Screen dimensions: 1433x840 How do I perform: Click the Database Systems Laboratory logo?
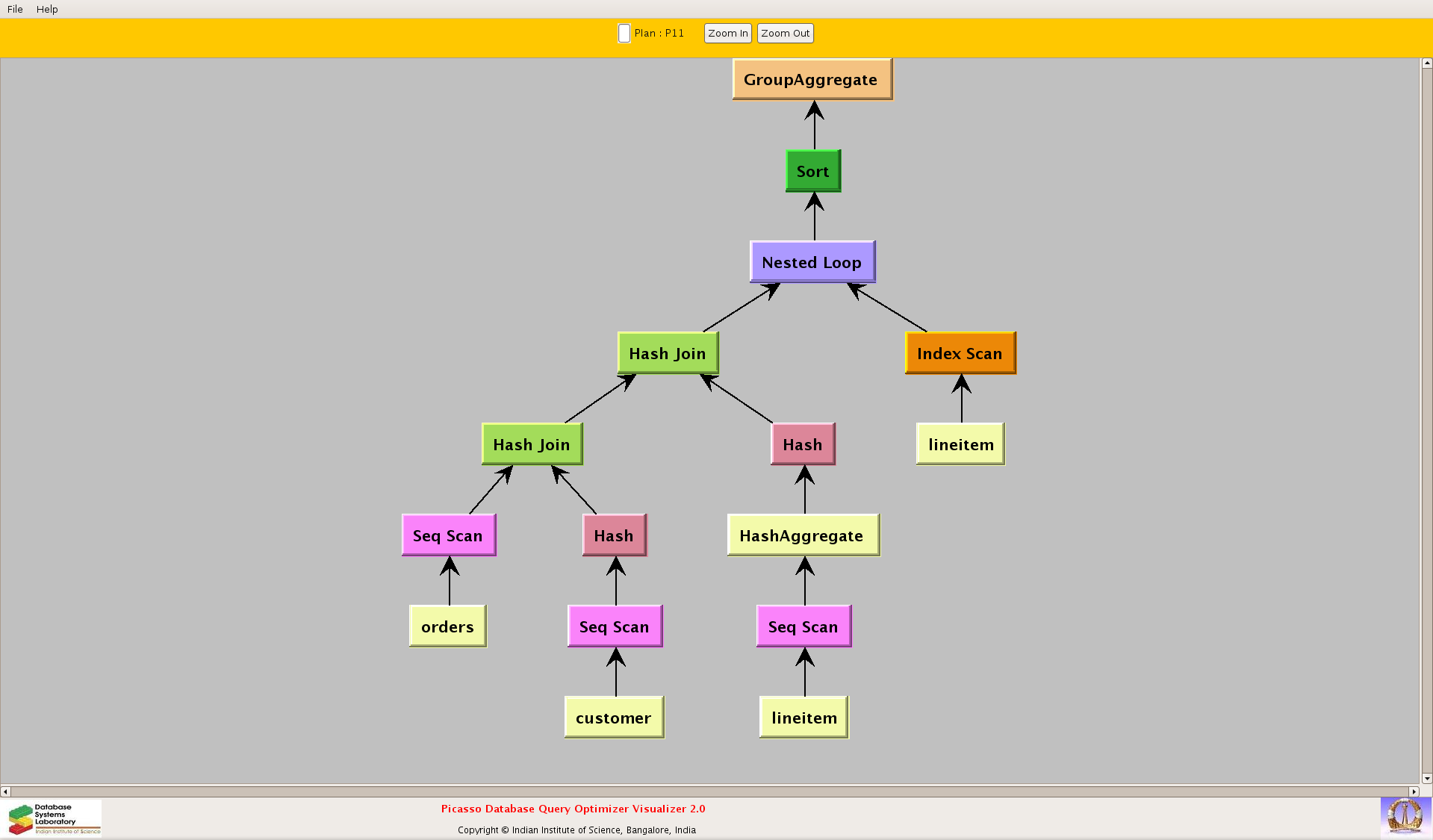pyautogui.click(x=54, y=818)
